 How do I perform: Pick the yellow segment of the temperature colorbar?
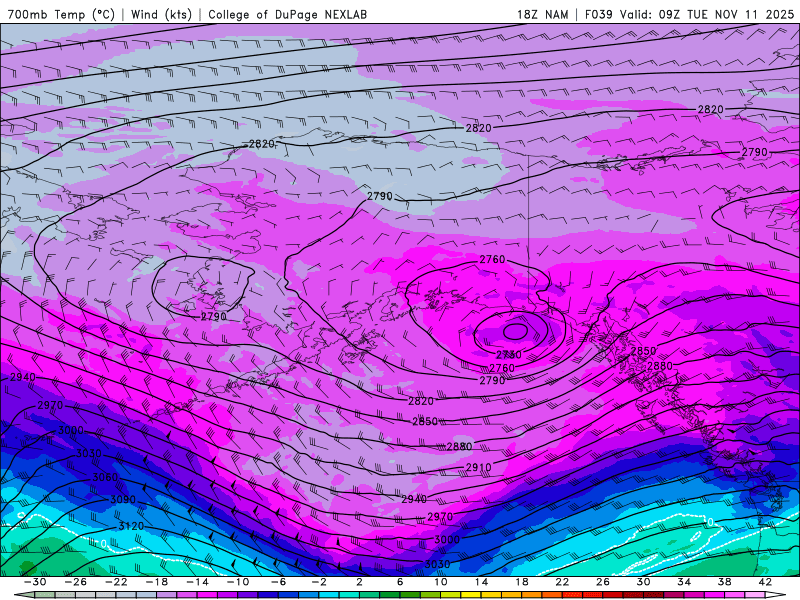point(471,595)
